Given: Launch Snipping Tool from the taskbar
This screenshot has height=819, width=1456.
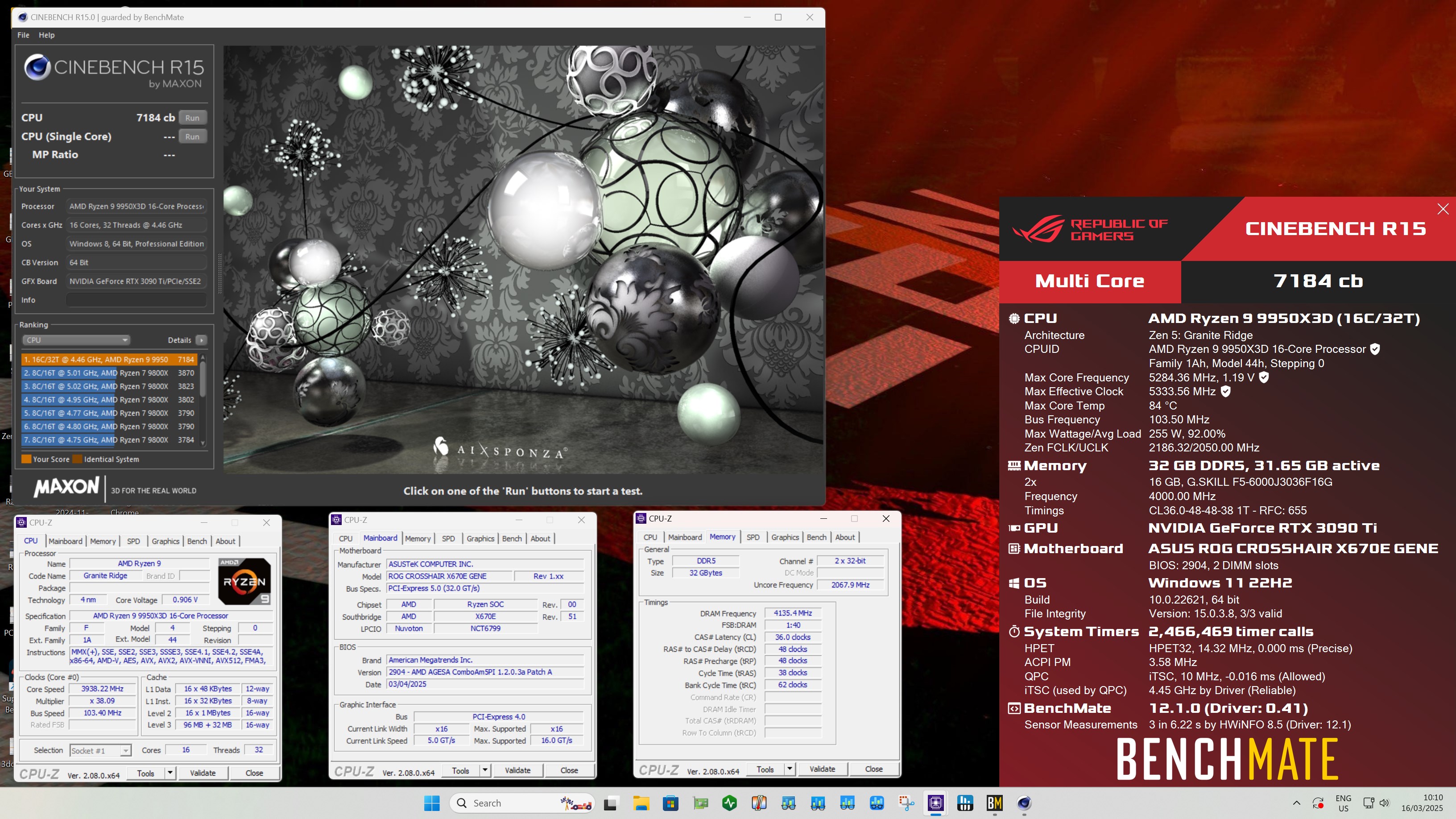Looking at the screenshot, I should point(906,802).
